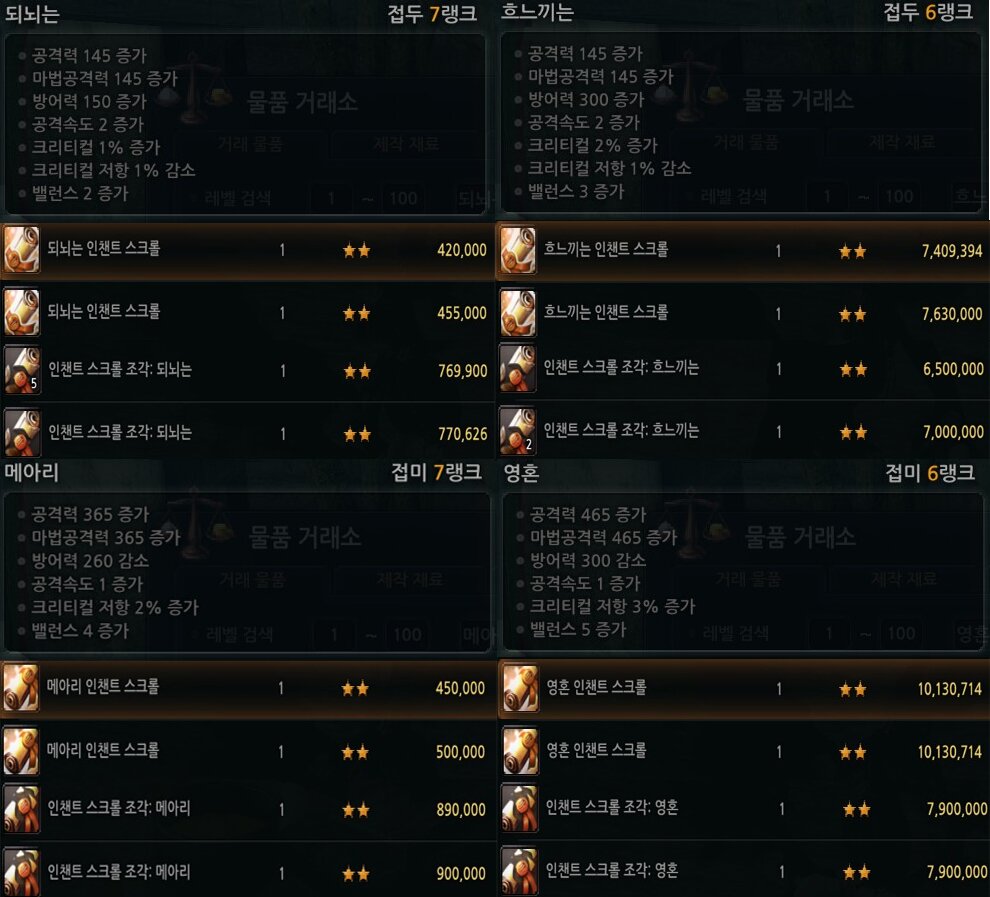Click the first 영혼 인챈트 스크롤 icon
This screenshot has height=897, width=990.
coord(520,688)
